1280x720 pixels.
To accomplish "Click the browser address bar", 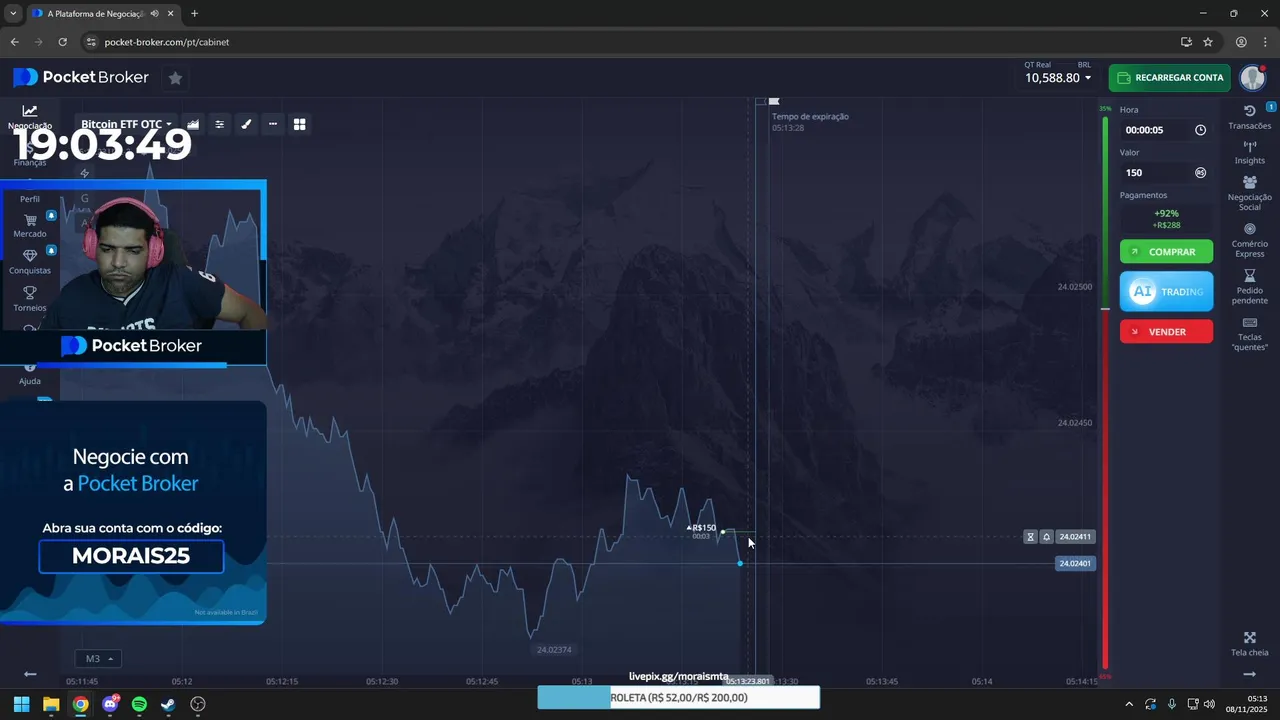I will coord(630,42).
